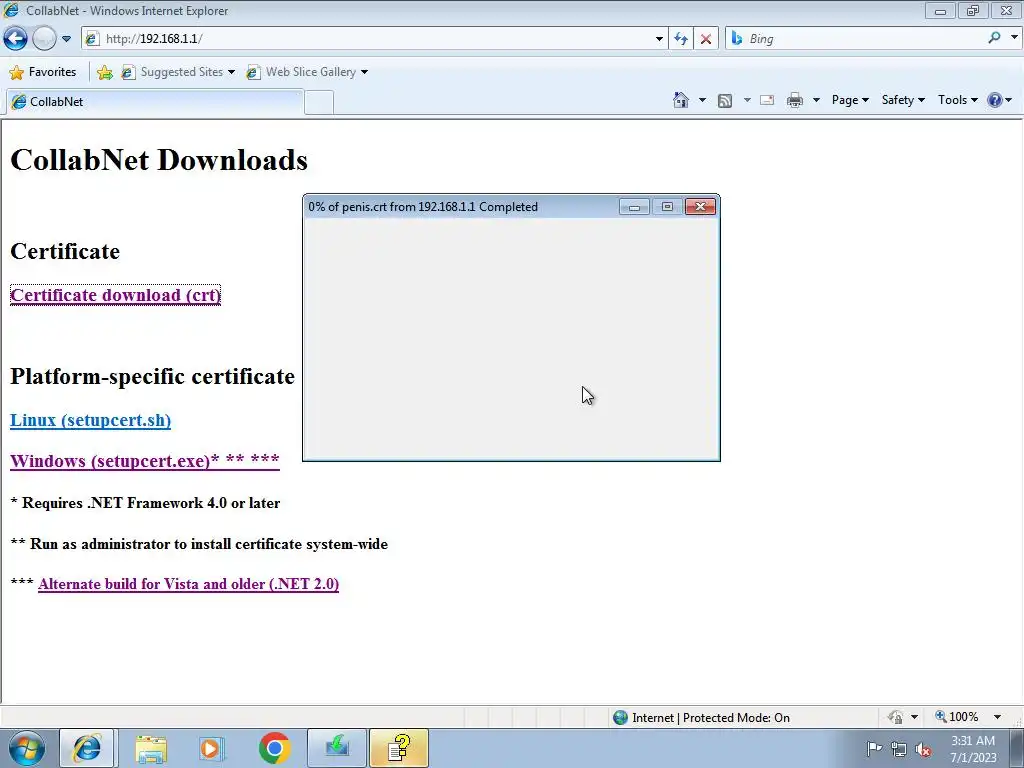Expand the Print options dropdown arrow
The width and height of the screenshot is (1024, 768).
(816, 100)
